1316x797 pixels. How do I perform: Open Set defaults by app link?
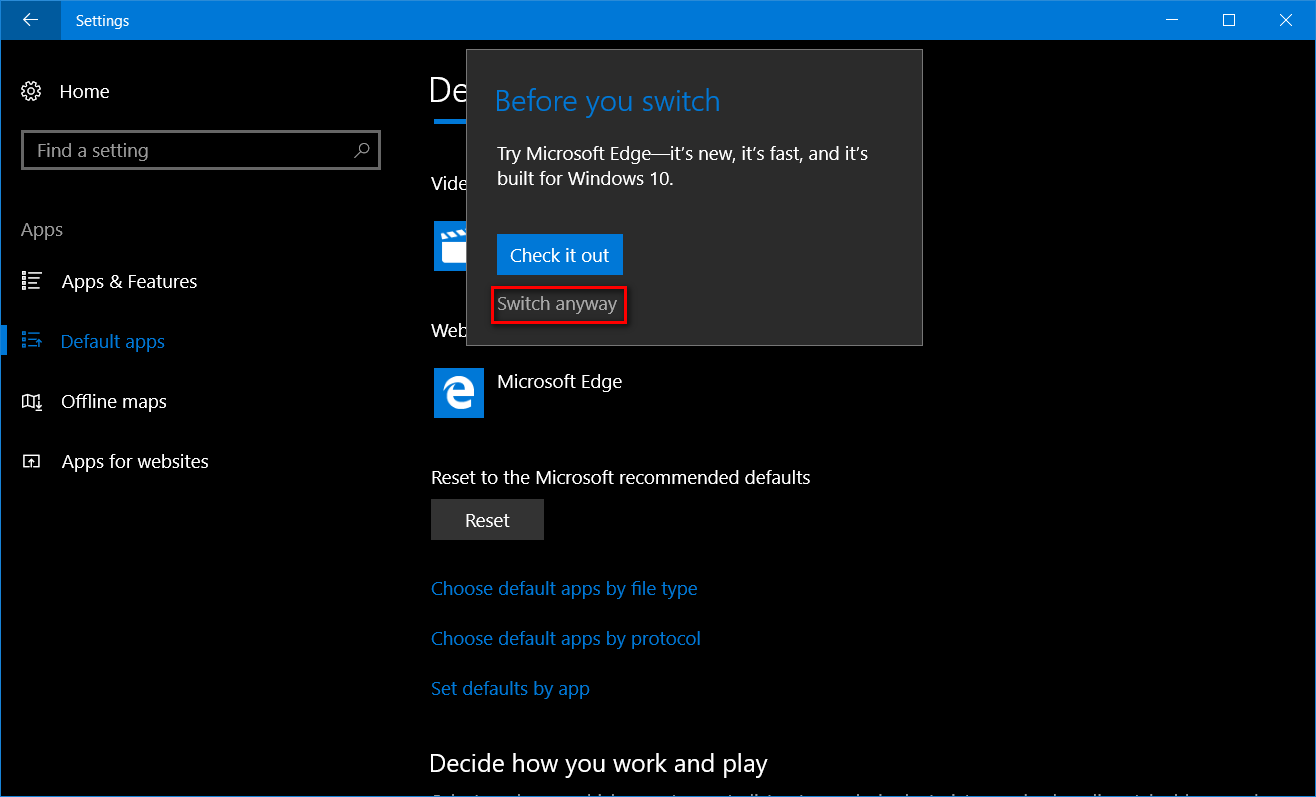pos(510,689)
